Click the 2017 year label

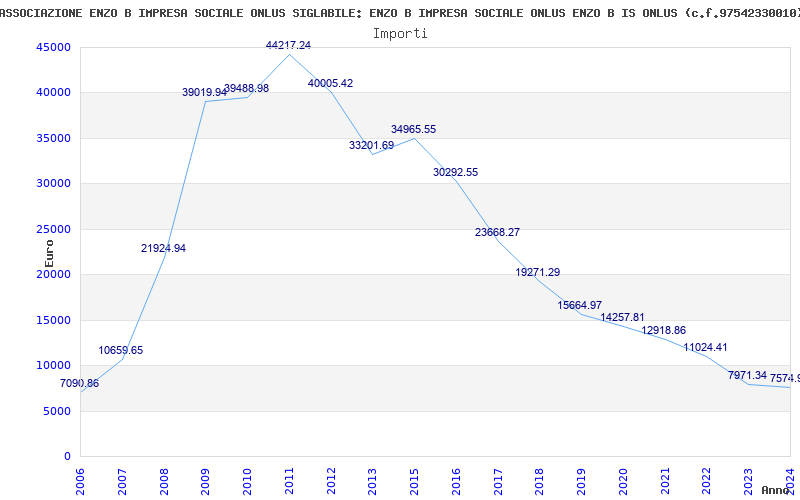498,482
